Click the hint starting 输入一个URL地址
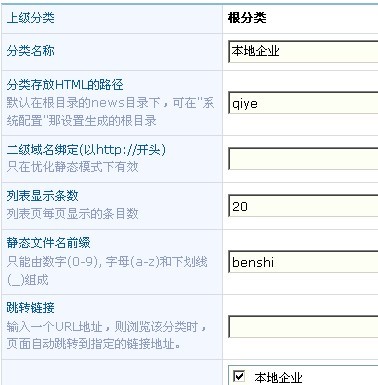The width and height of the screenshot is (378, 385). pyautogui.click(x=108, y=335)
